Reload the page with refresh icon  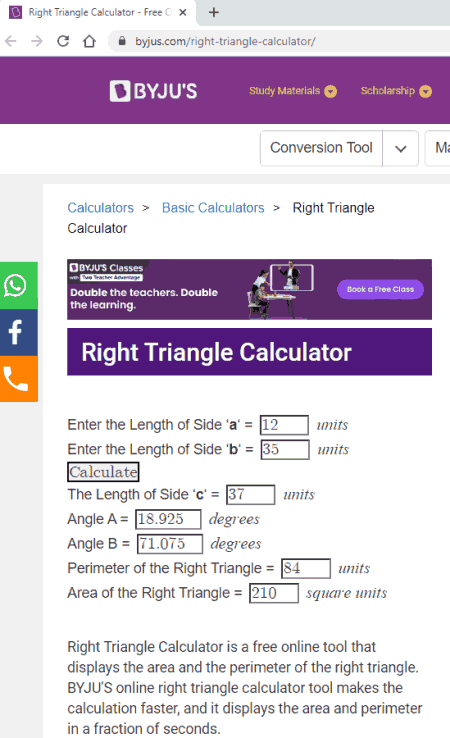63,41
